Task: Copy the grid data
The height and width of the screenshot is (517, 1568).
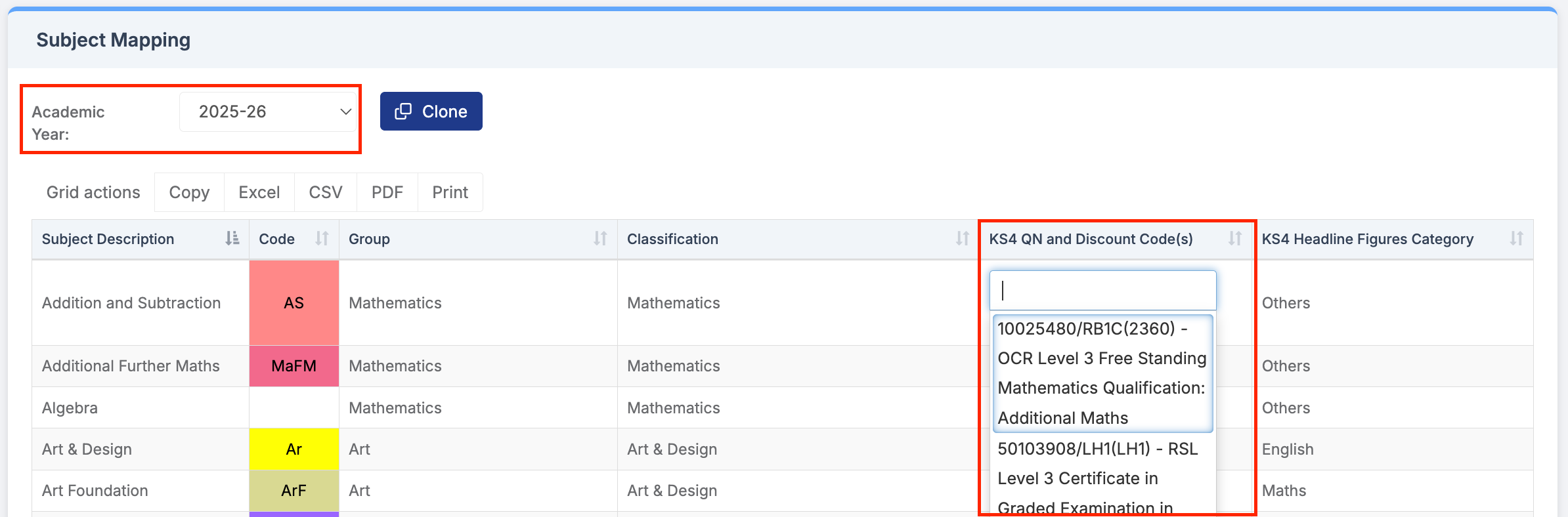Action: (x=189, y=192)
